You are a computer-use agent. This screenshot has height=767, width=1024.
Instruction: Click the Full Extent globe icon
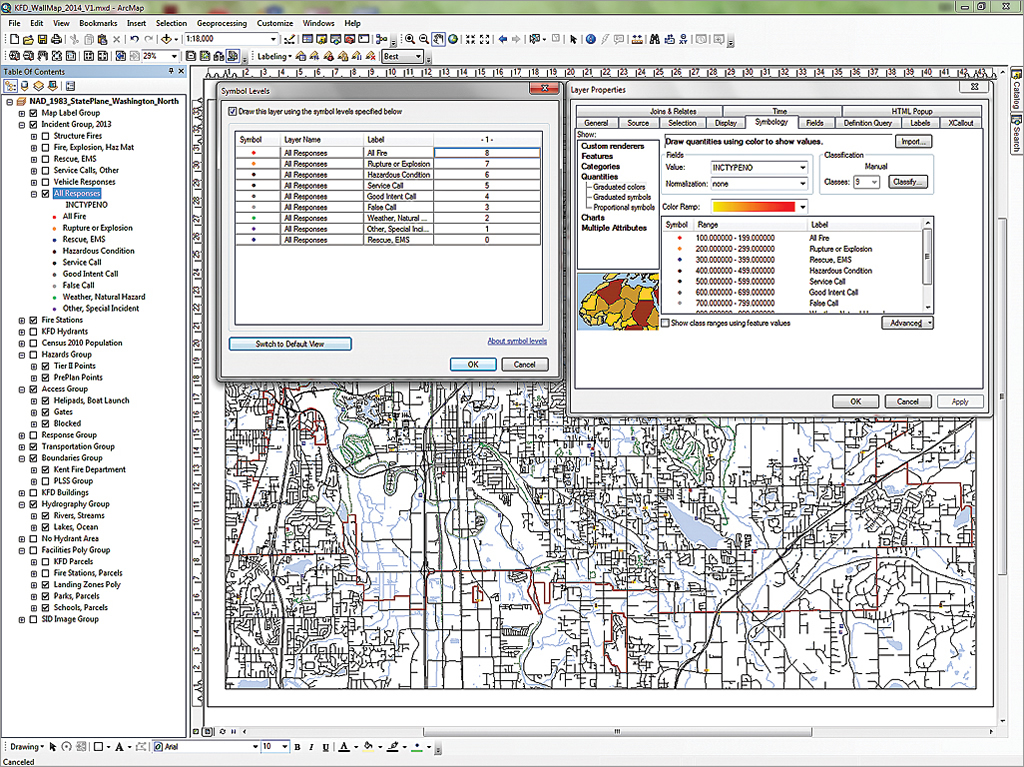[x=453, y=39]
